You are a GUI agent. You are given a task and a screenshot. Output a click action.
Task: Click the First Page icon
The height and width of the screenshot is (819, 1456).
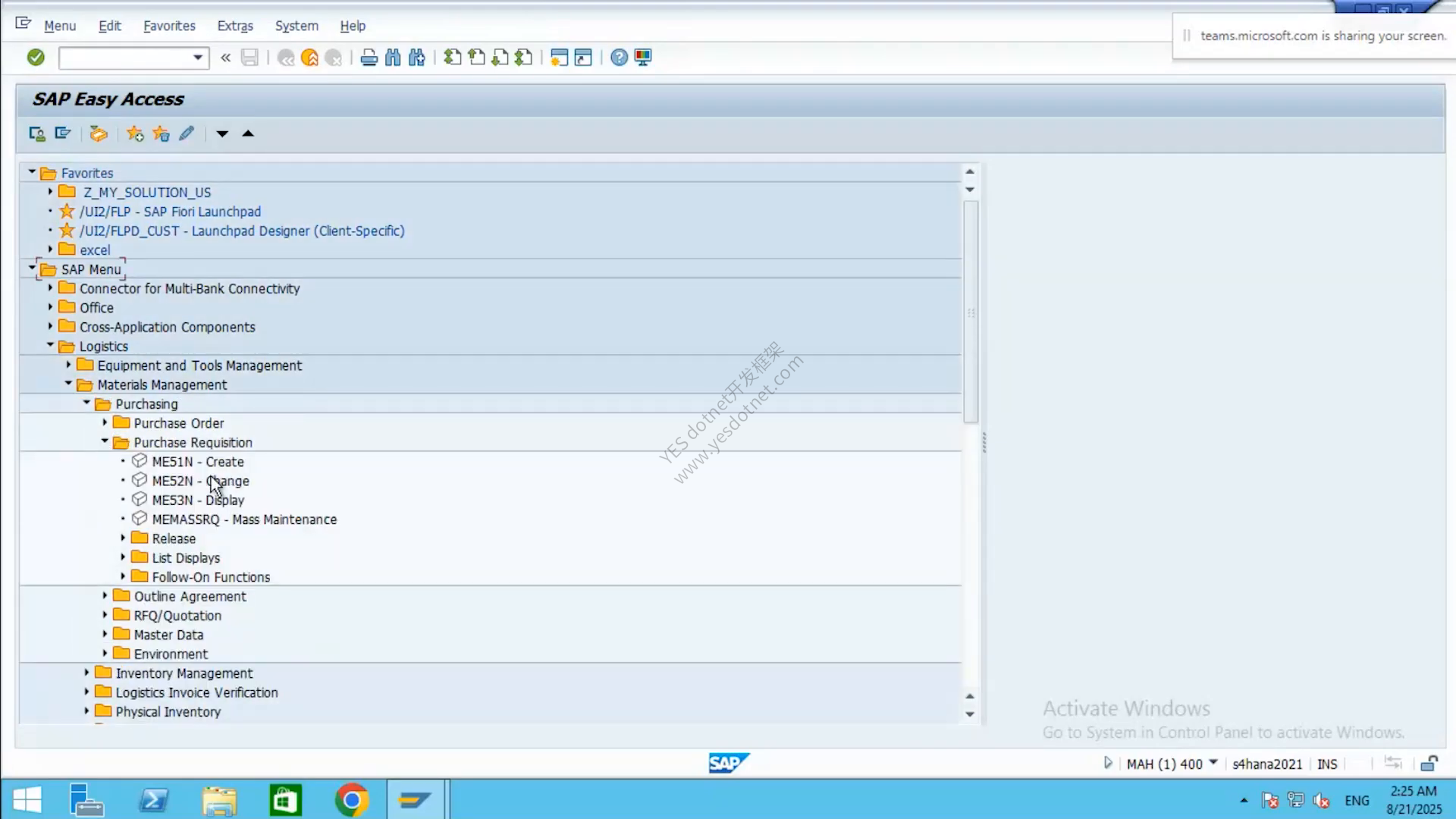pos(453,58)
